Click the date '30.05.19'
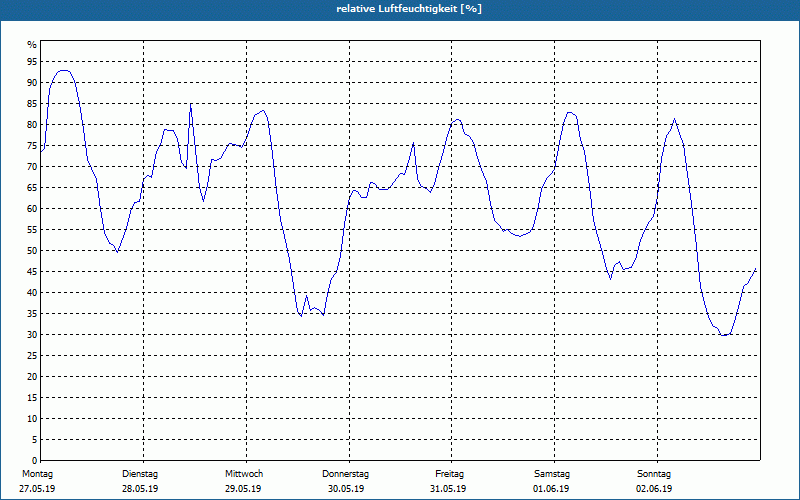The height and width of the screenshot is (500, 800). [x=346, y=489]
